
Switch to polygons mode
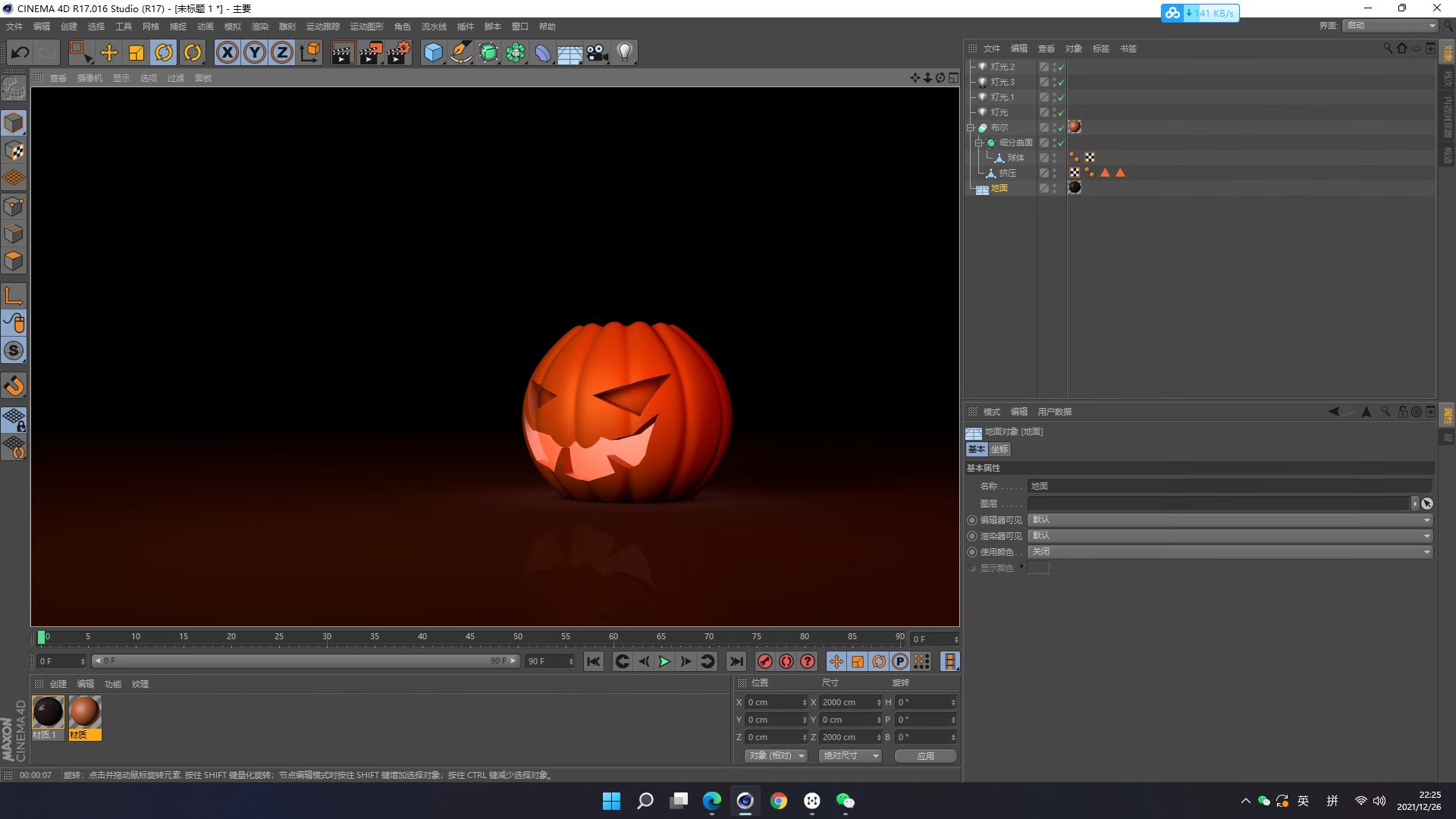[14, 260]
